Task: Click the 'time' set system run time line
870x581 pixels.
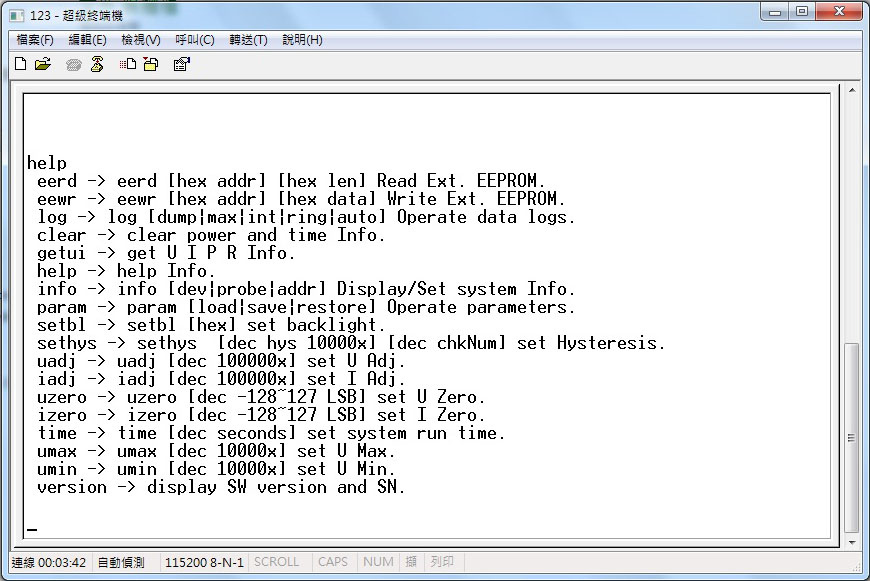Action: (271, 433)
